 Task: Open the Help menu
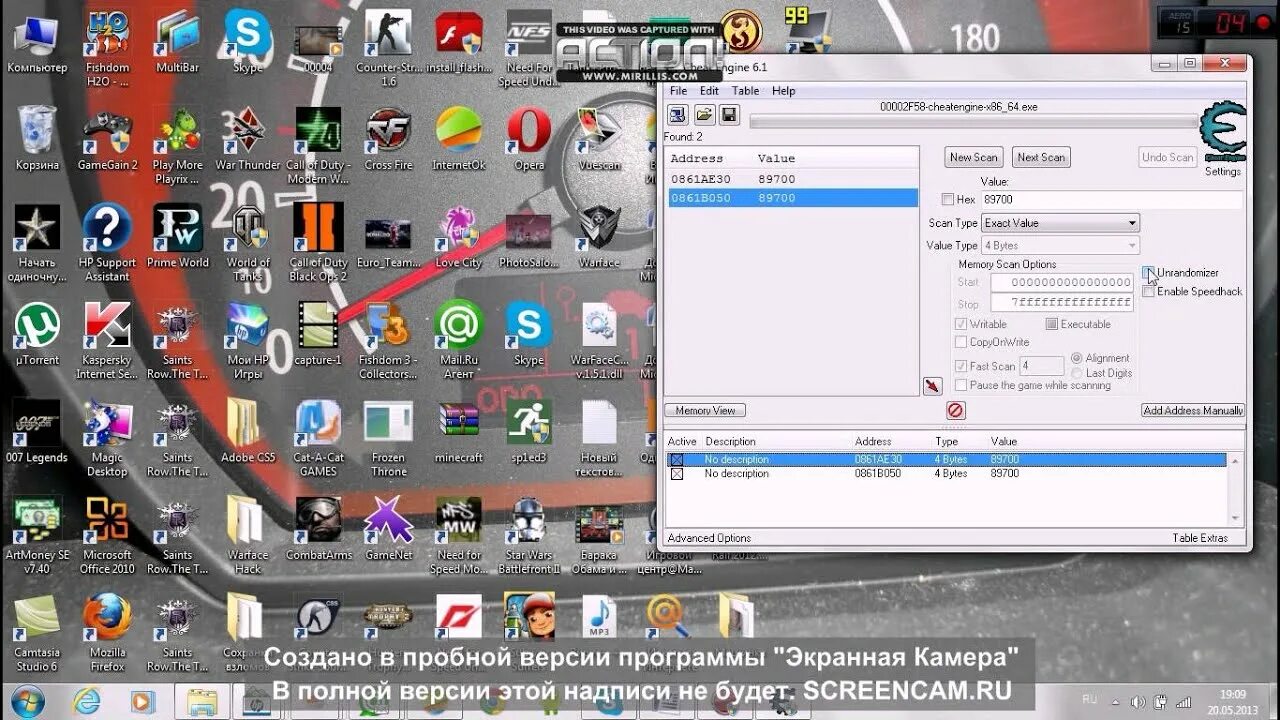784,91
